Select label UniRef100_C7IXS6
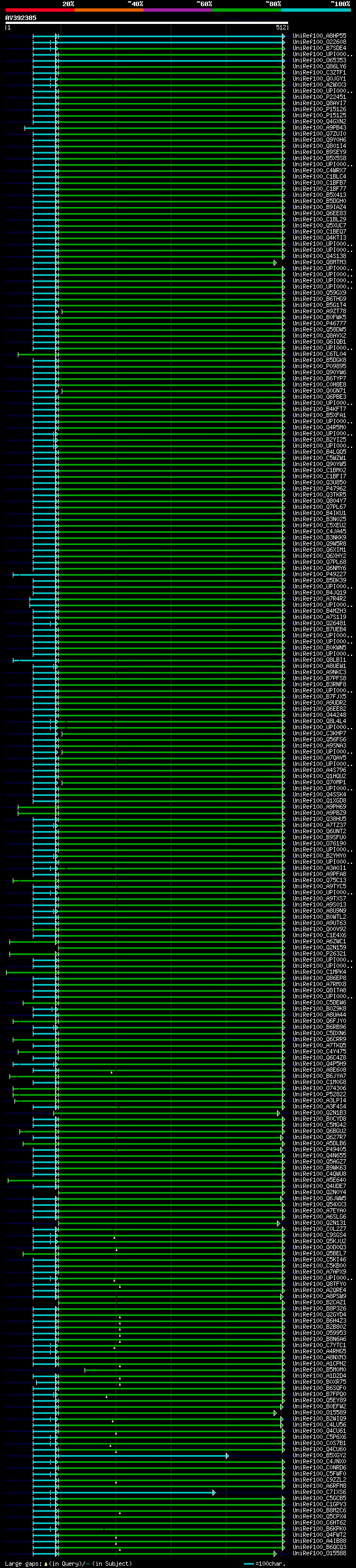This screenshot has height=1568, width=356. (x=319, y=1492)
